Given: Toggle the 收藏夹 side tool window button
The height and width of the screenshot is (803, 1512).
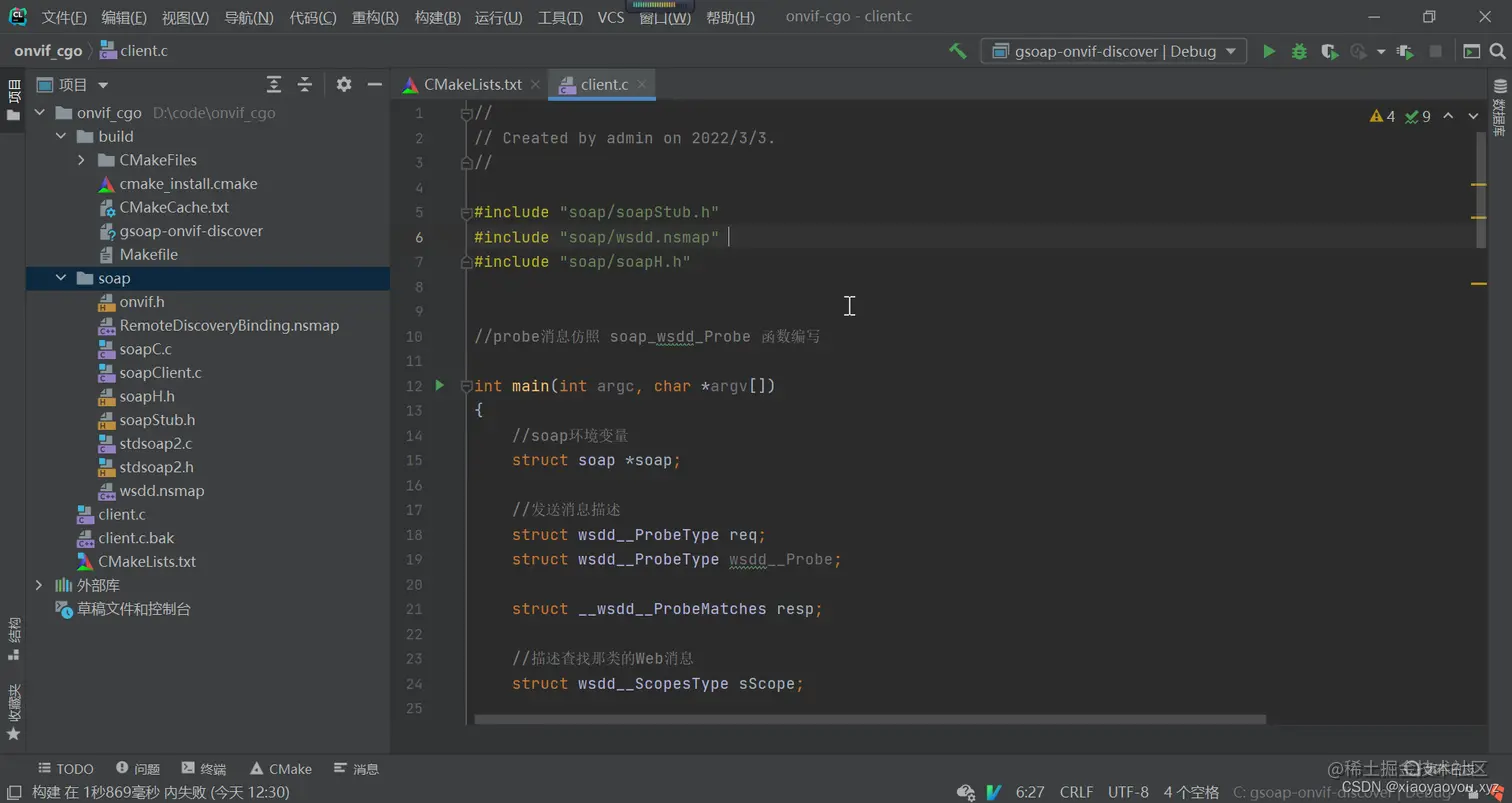Looking at the screenshot, I should [13, 712].
